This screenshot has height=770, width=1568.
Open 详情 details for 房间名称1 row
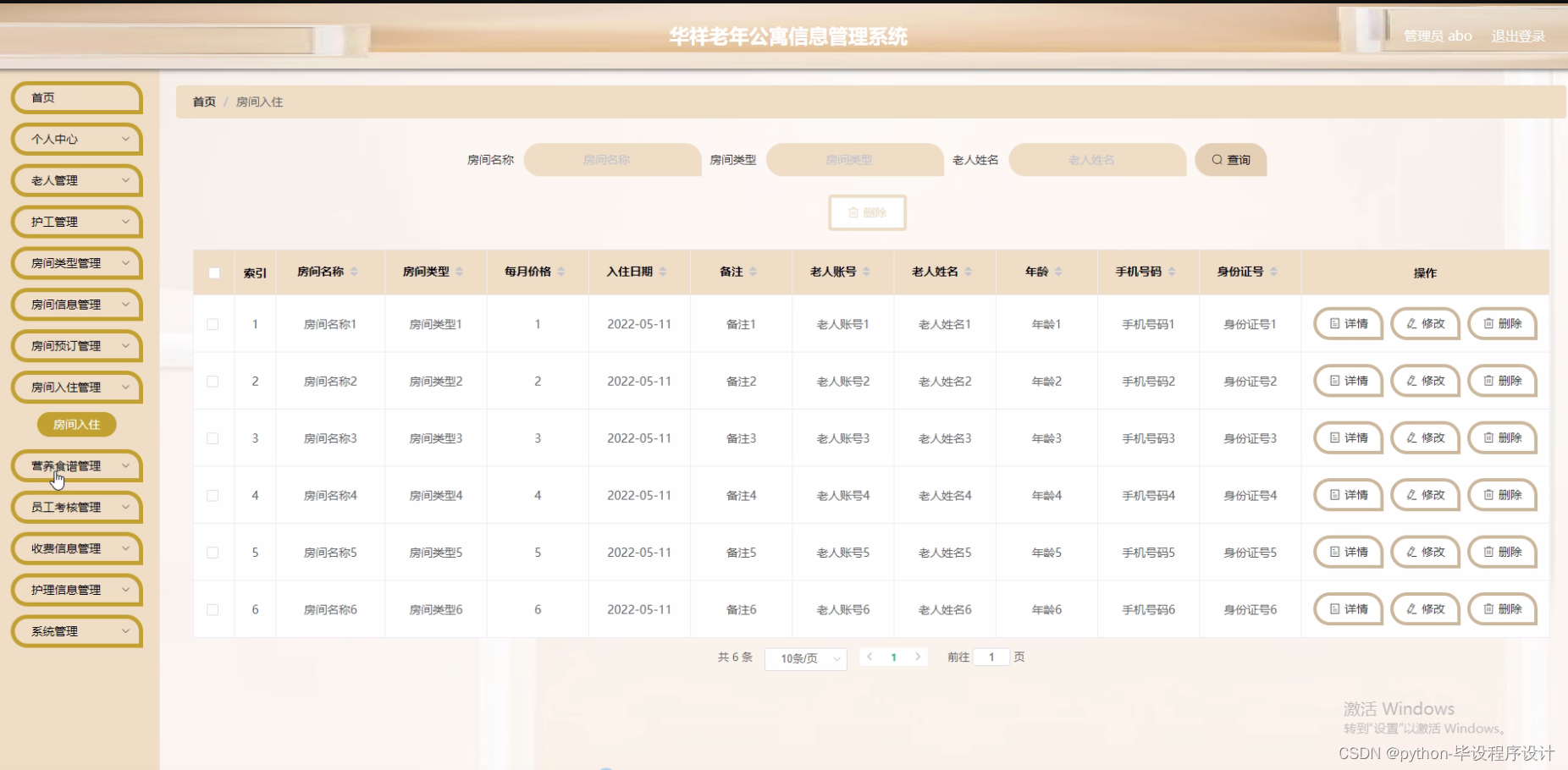1346,323
